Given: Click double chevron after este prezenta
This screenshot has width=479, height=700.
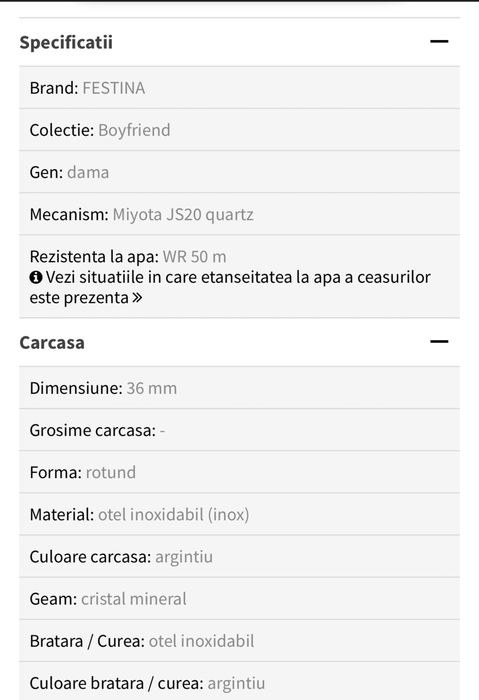Looking at the screenshot, I should [x=137, y=298].
